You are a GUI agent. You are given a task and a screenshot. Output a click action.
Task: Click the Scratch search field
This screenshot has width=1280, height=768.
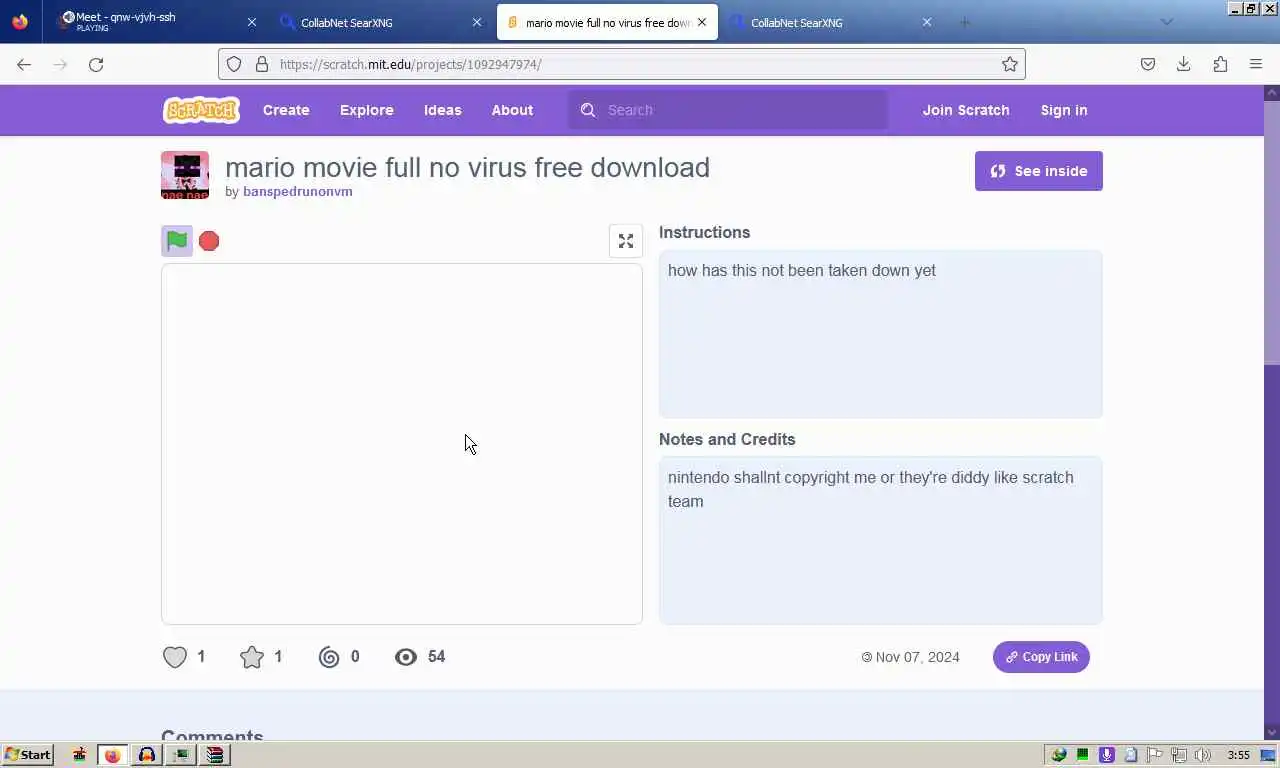coord(728,110)
